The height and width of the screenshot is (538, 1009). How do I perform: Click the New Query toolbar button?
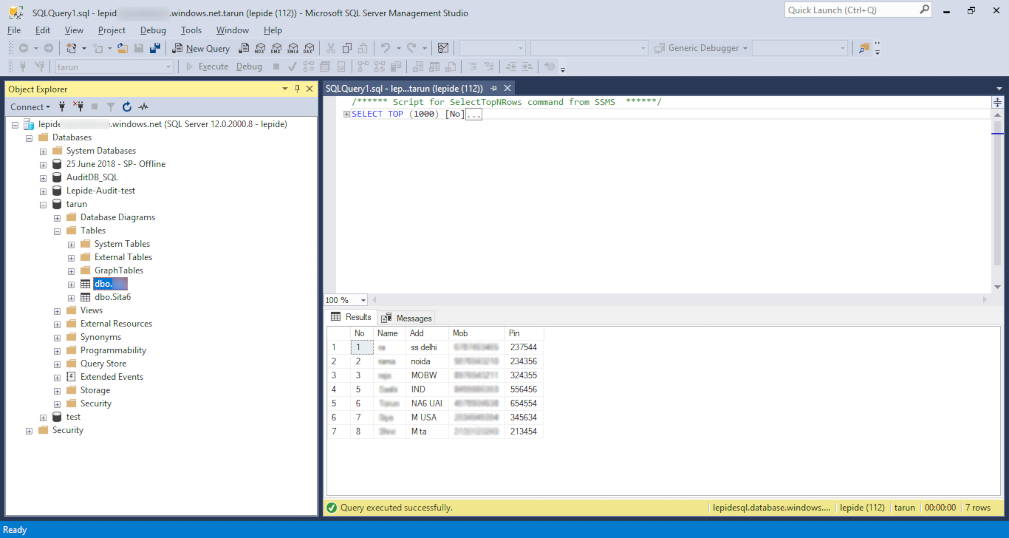tap(201, 48)
